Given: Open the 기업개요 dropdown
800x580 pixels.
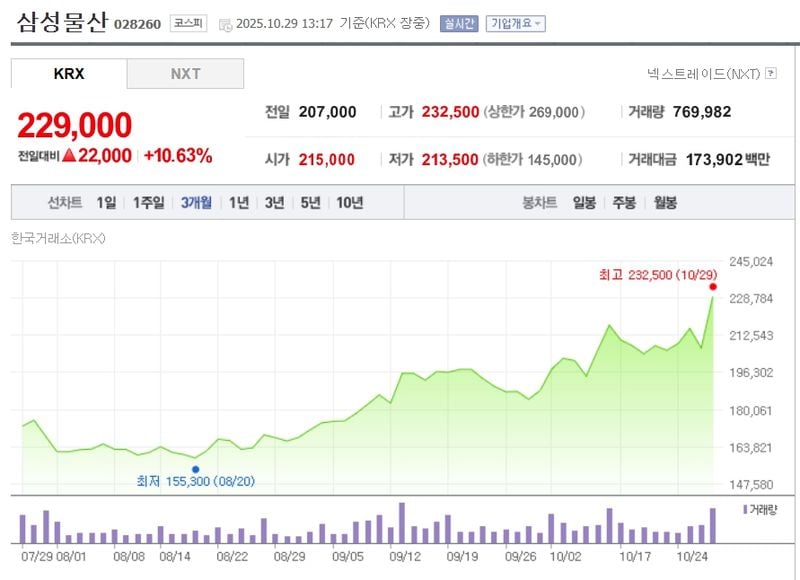Looking at the screenshot, I should (515, 23).
